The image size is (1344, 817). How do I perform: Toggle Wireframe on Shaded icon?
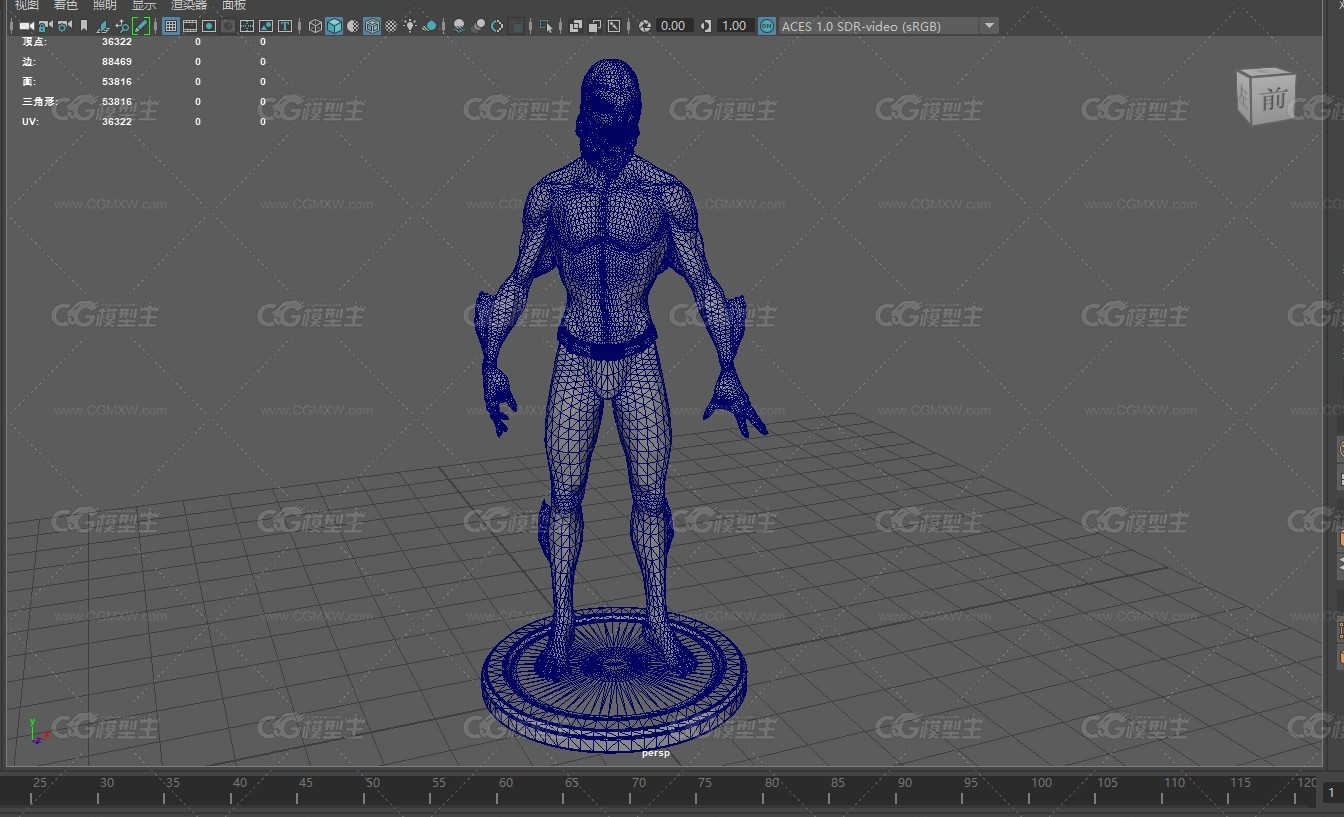(x=372, y=26)
